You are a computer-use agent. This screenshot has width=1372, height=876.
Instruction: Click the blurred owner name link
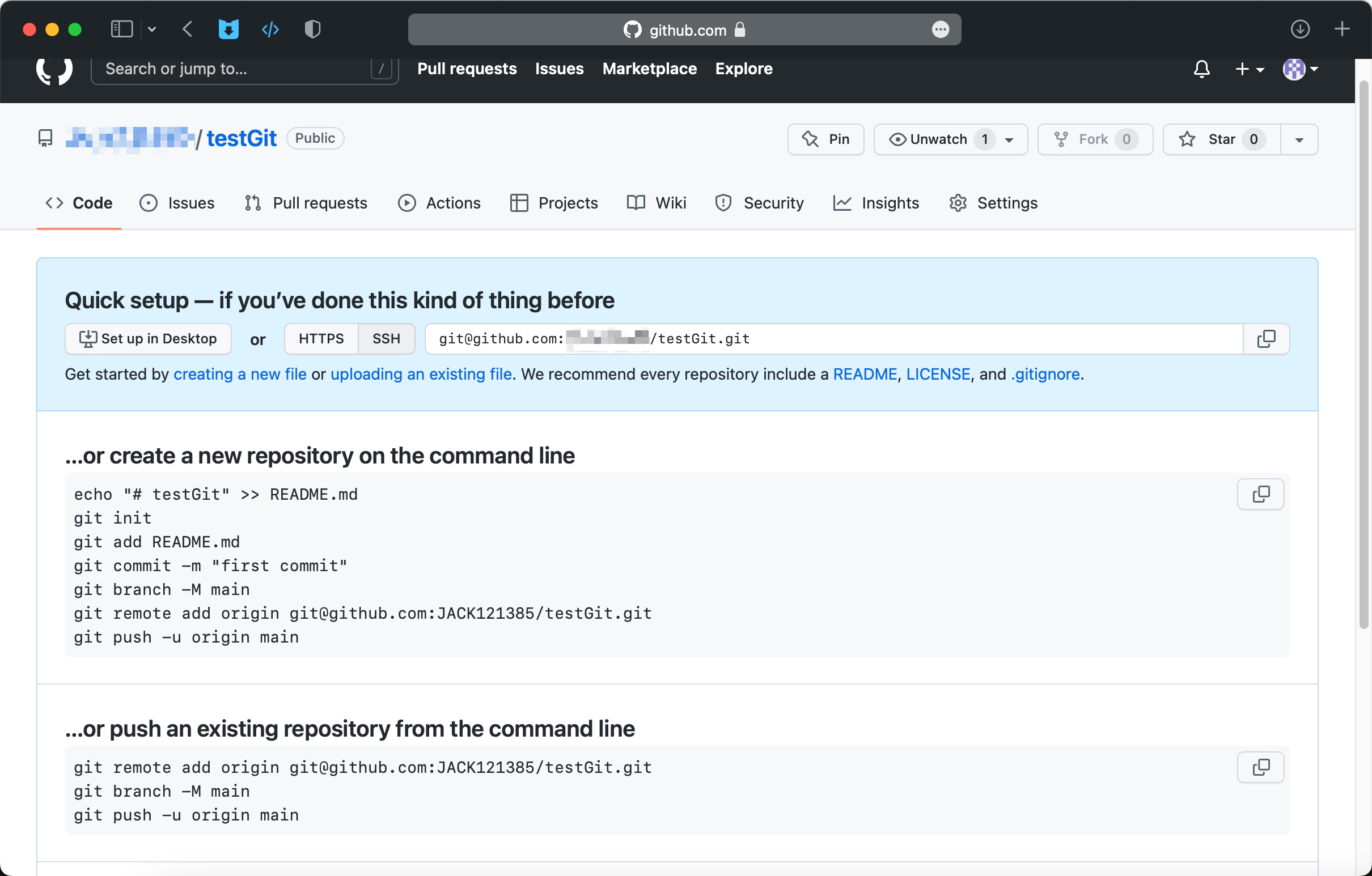(129, 138)
